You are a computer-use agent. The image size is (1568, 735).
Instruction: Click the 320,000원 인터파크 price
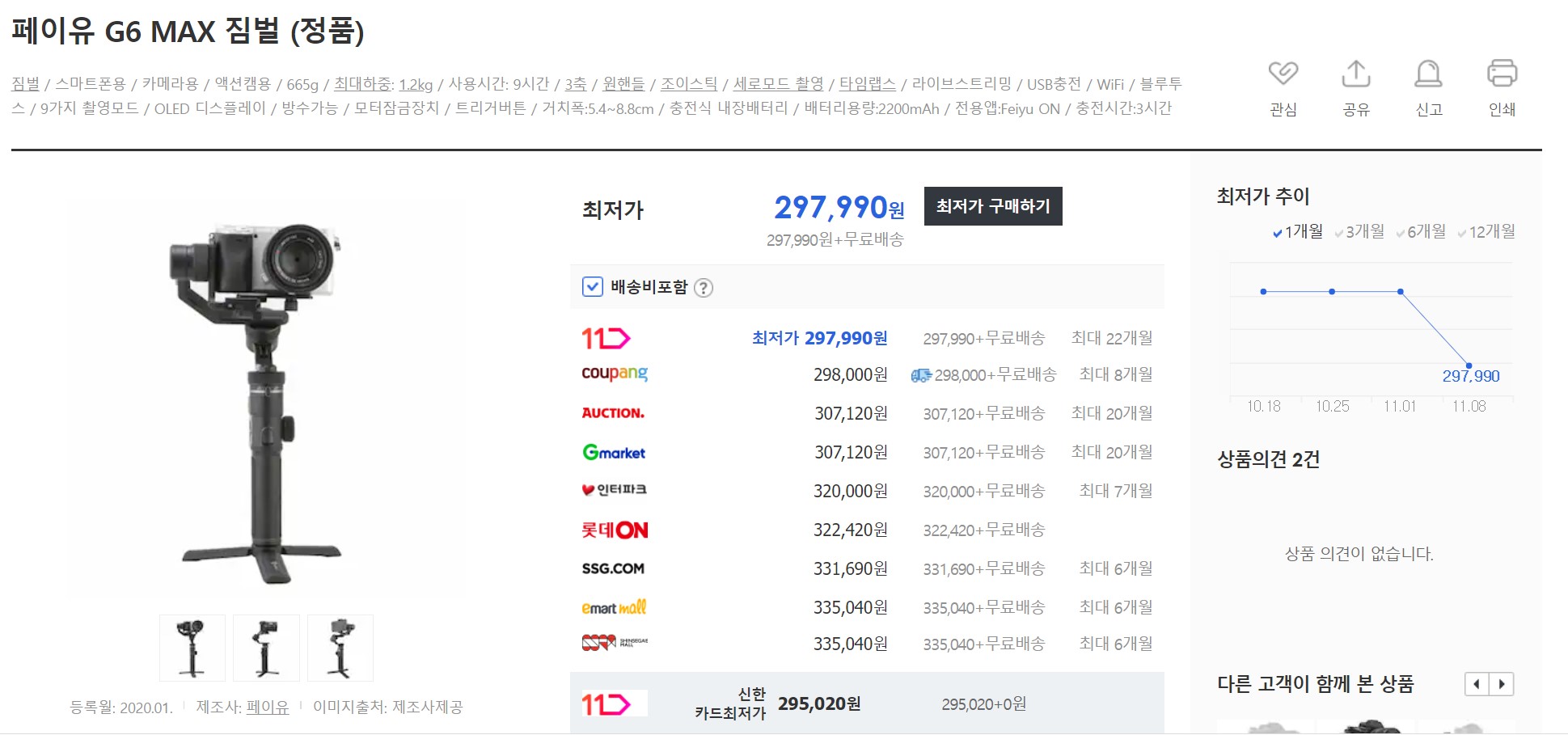pos(851,491)
